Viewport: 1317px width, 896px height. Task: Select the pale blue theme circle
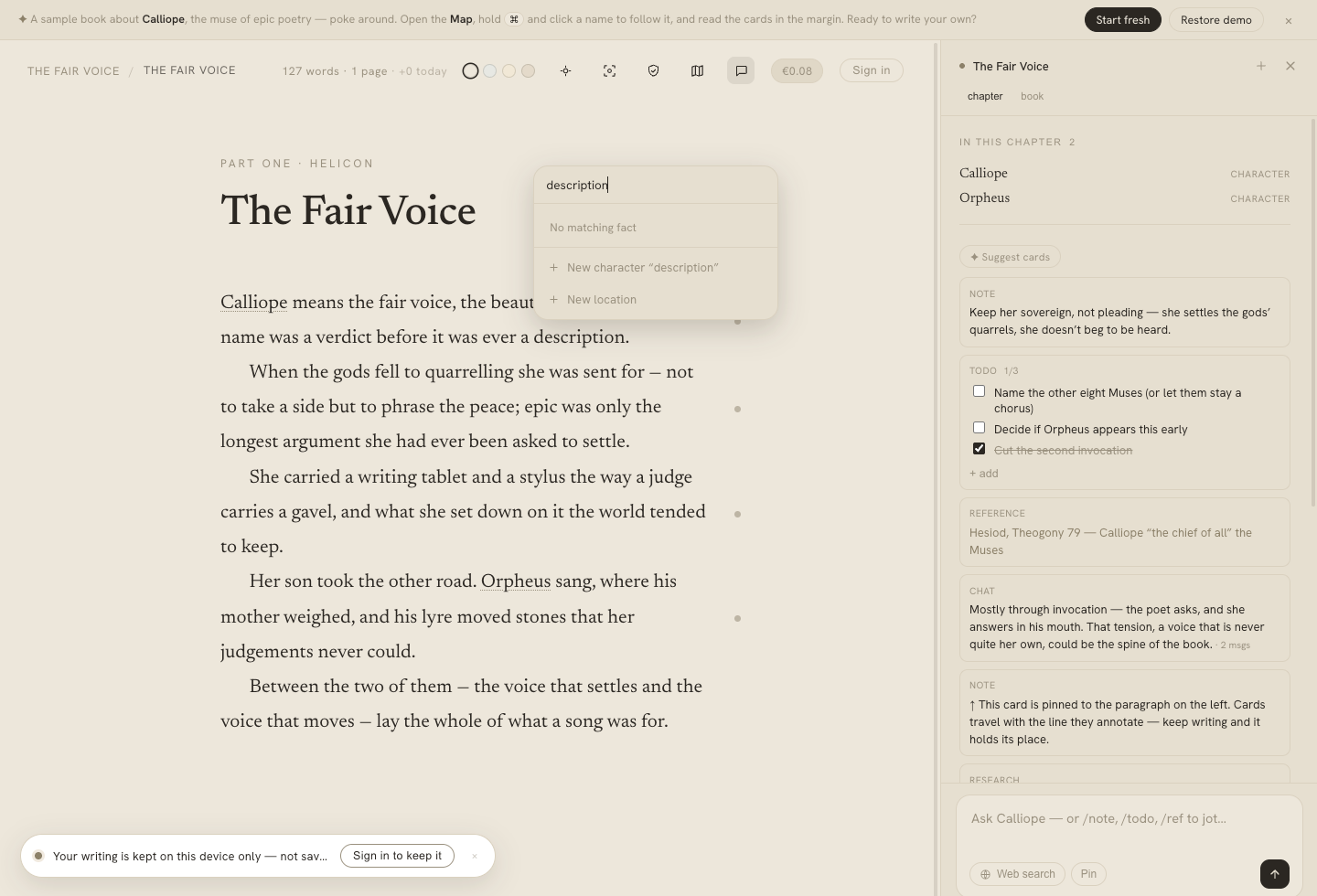click(x=490, y=70)
